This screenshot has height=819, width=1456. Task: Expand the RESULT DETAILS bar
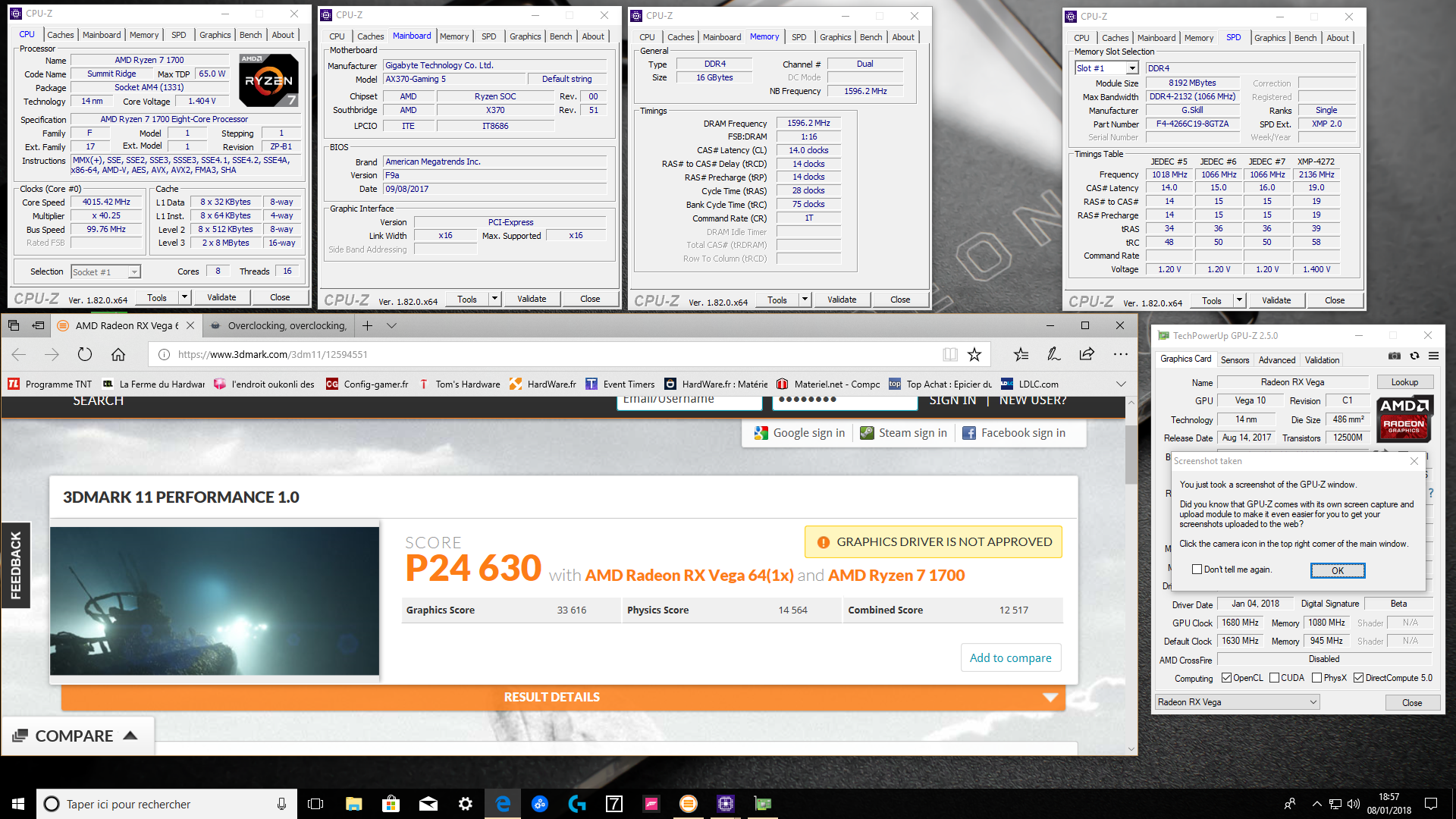tap(563, 697)
